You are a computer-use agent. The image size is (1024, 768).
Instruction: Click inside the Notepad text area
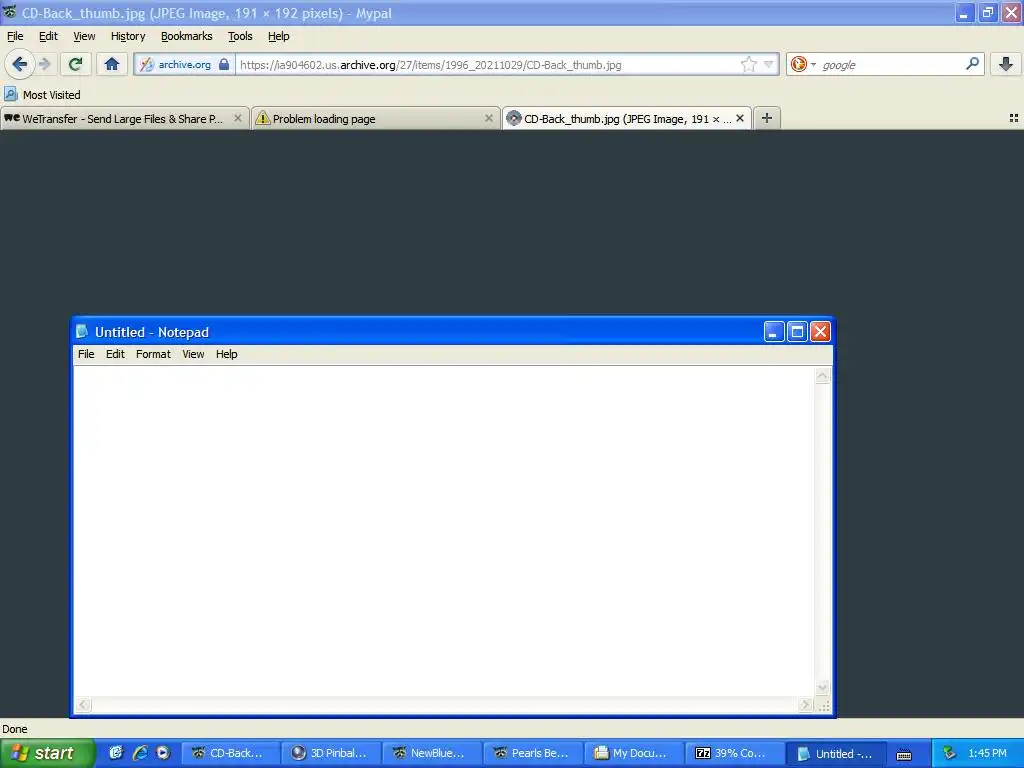[444, 530]
